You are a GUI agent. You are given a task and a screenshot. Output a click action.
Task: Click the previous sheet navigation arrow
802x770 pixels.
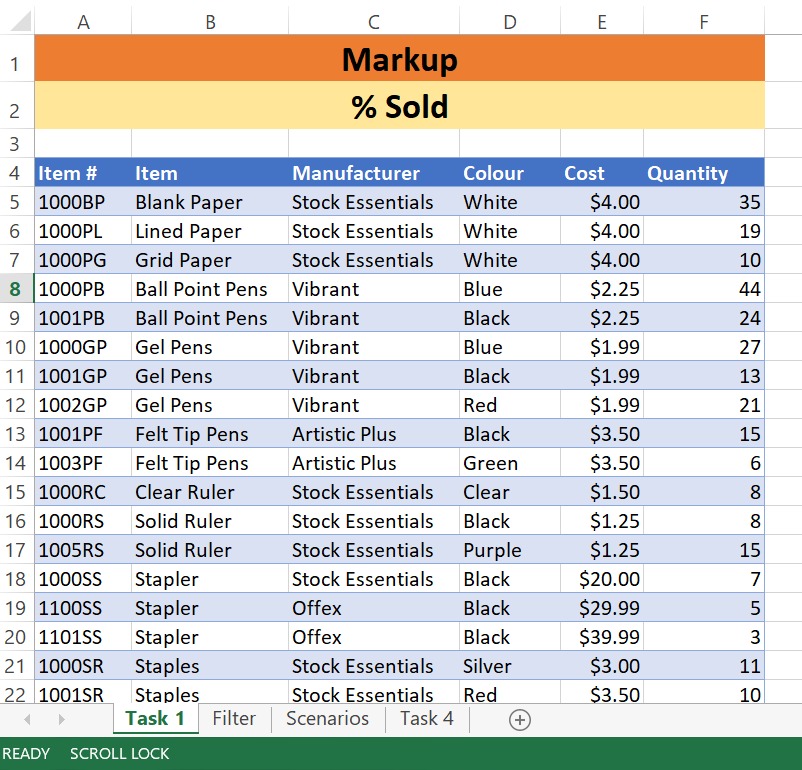pos(27,720)
